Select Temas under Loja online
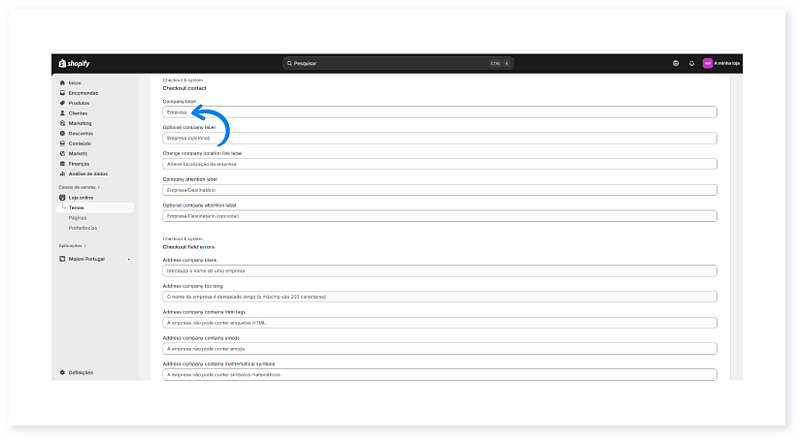The height and width of the screenshot is (440, 800). point(76,208)
